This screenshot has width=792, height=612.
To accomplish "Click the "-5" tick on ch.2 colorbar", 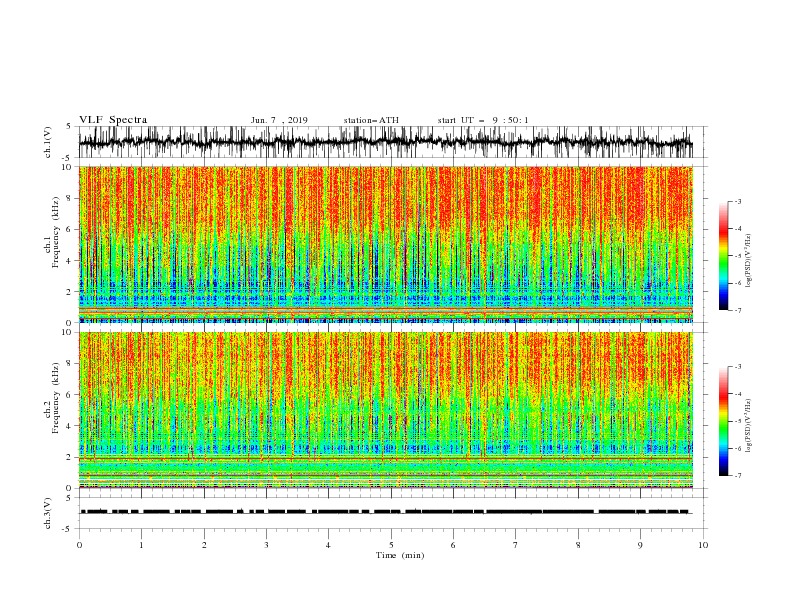I will pyautogui.click(x=738, y=421).
